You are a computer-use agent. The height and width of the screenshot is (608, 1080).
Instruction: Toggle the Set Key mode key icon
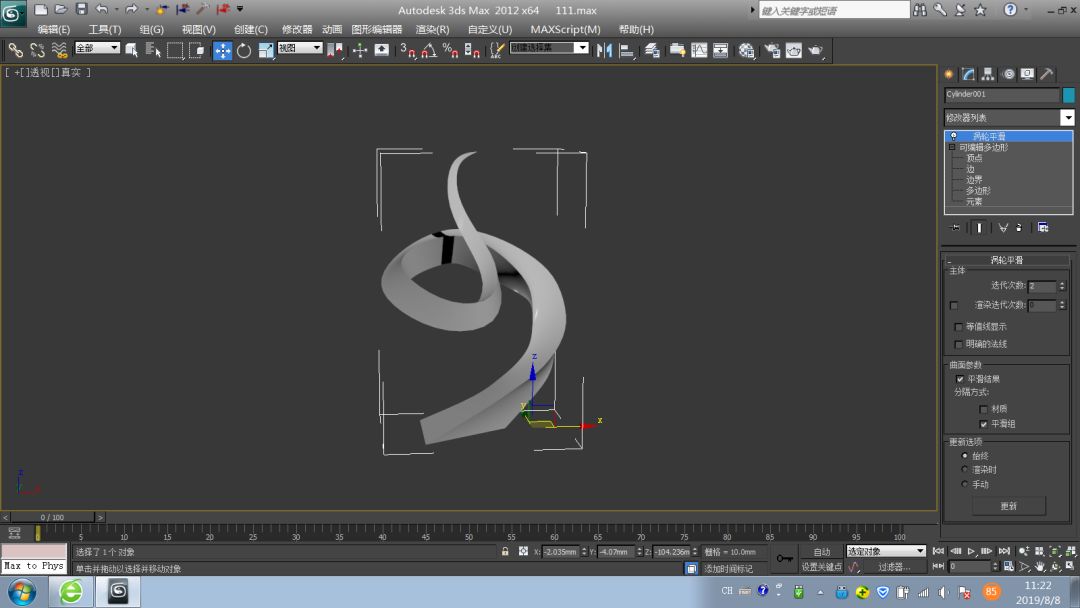click(x=785, y=558)
